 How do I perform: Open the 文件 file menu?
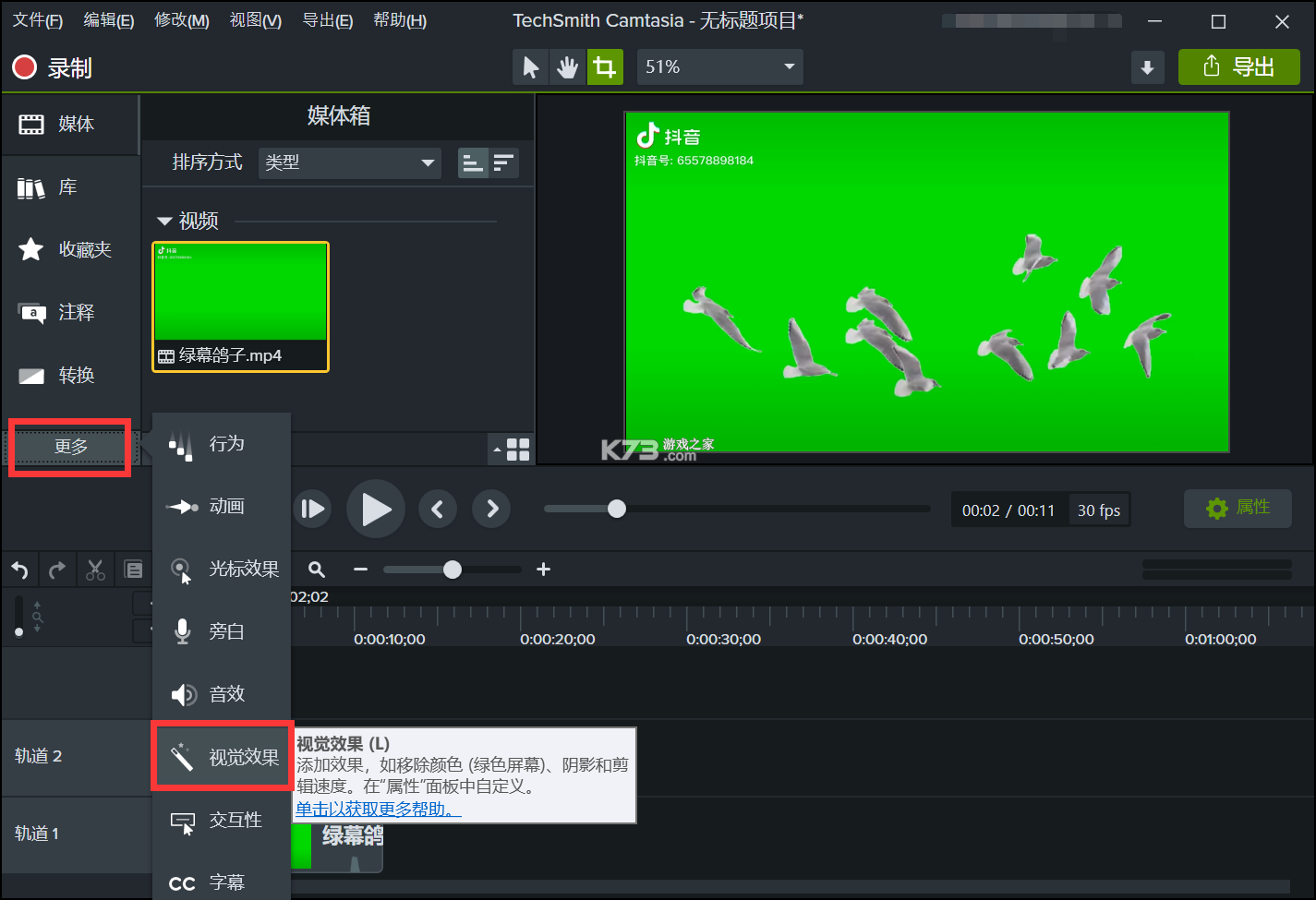point(37,20)
